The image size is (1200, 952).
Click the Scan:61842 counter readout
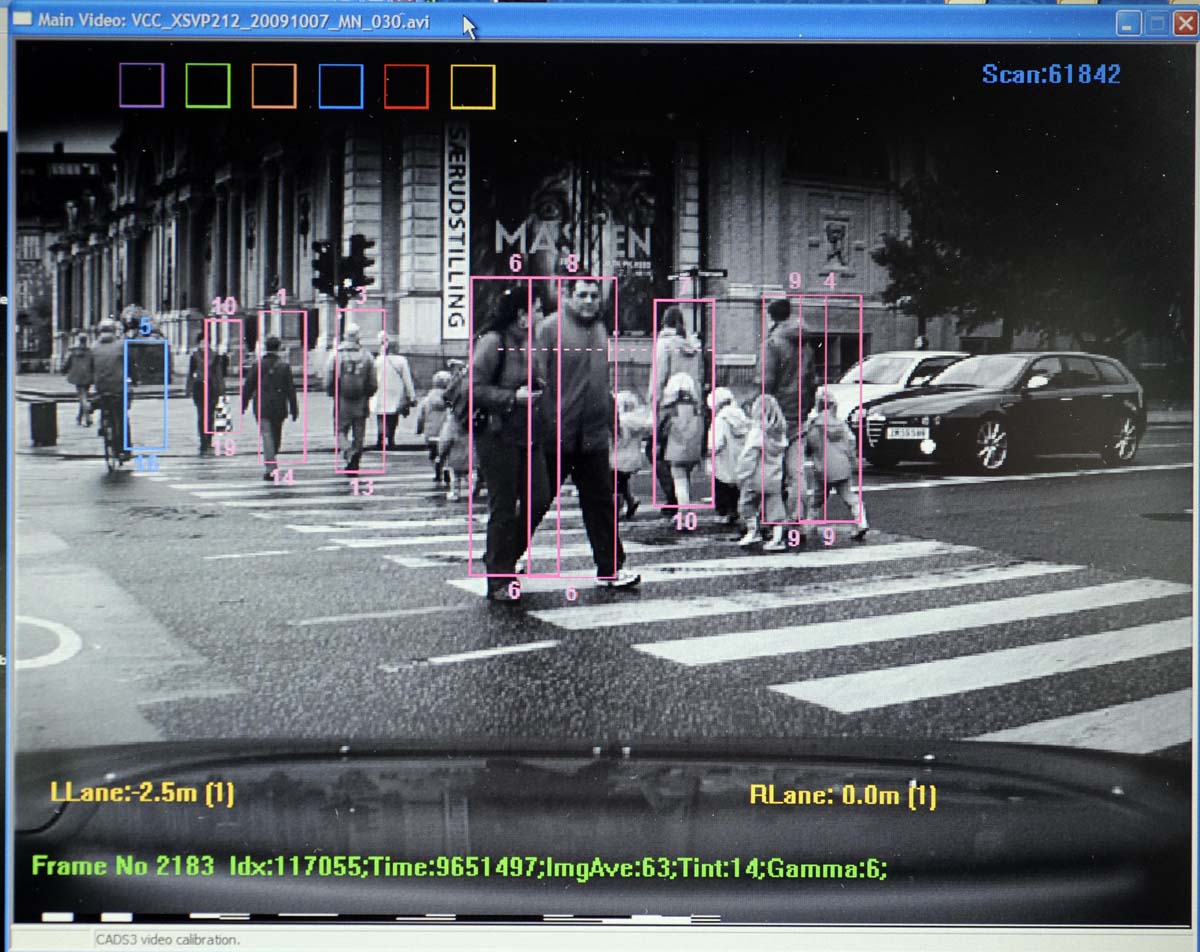click(1050, 74)
